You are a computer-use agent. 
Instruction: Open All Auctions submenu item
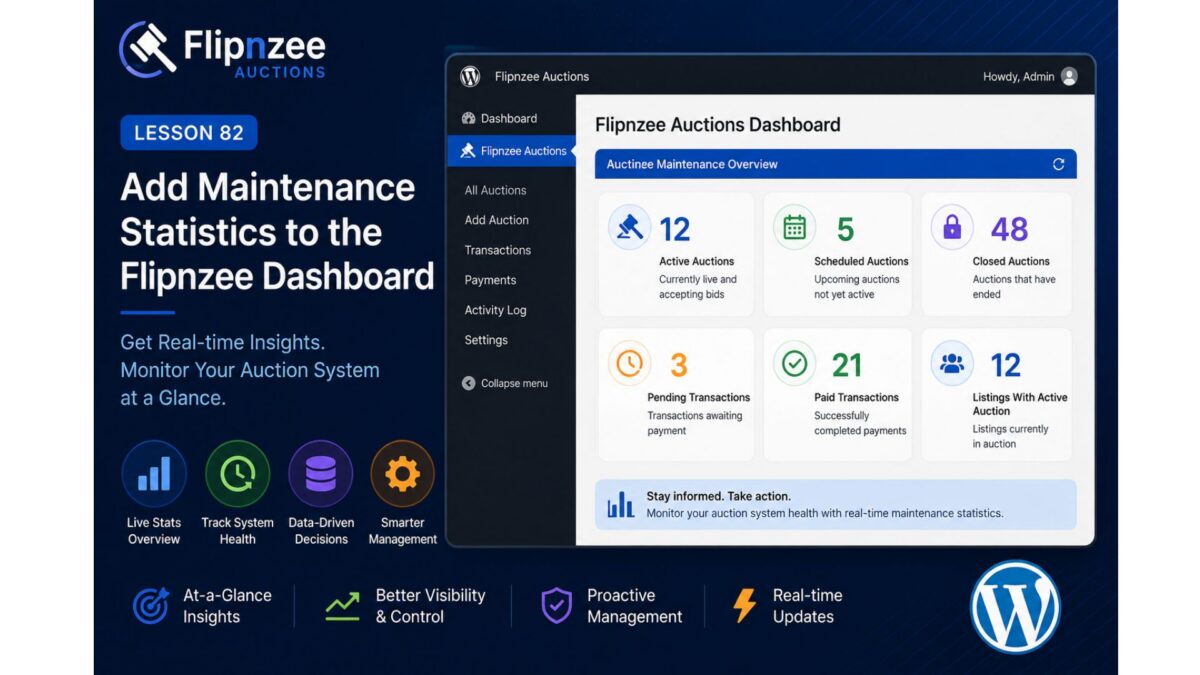pos(495,190)
